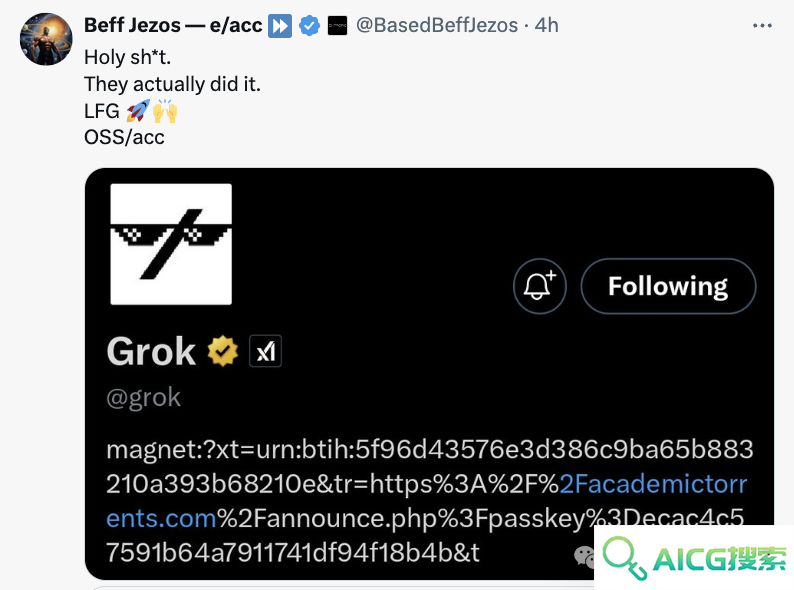Open the @BasedBeffJezos handle link
The image size is (794, 590).
click(x=437, y=25)
